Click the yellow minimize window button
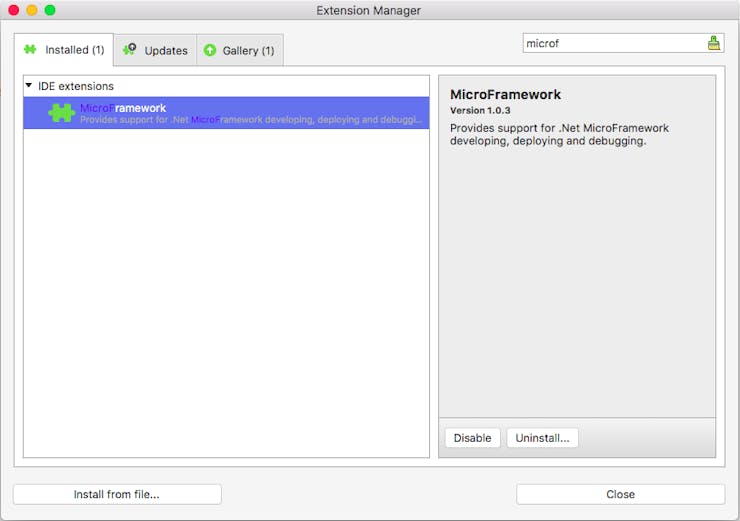This screenshot has width=740, height=521. coord(32,10)
